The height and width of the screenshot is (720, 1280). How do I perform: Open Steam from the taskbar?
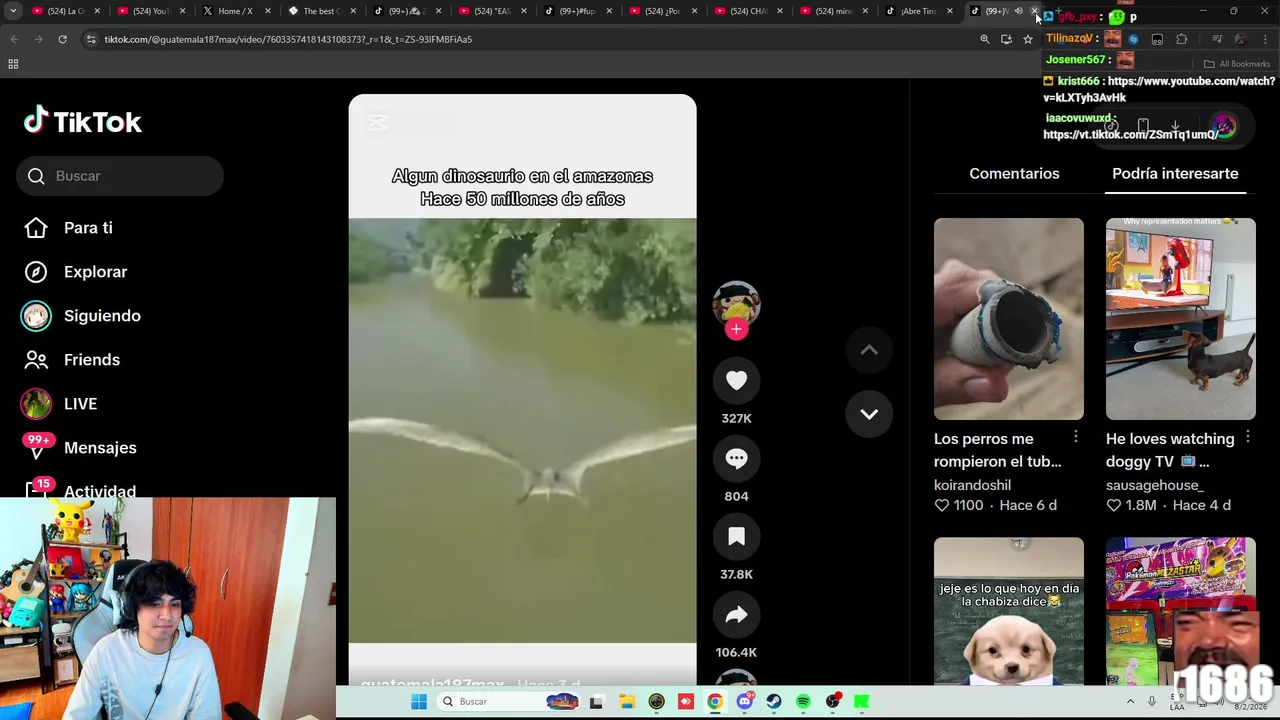[774, 702]
